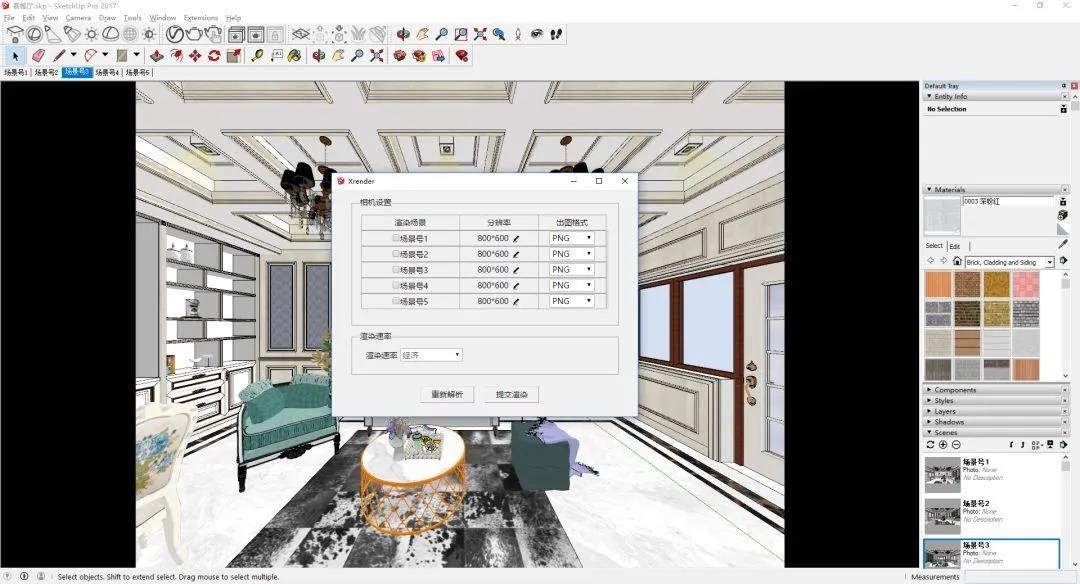Viewport: 1080px width, 584px height.
Task: Pick the Eraser tool
Action: 38,56
